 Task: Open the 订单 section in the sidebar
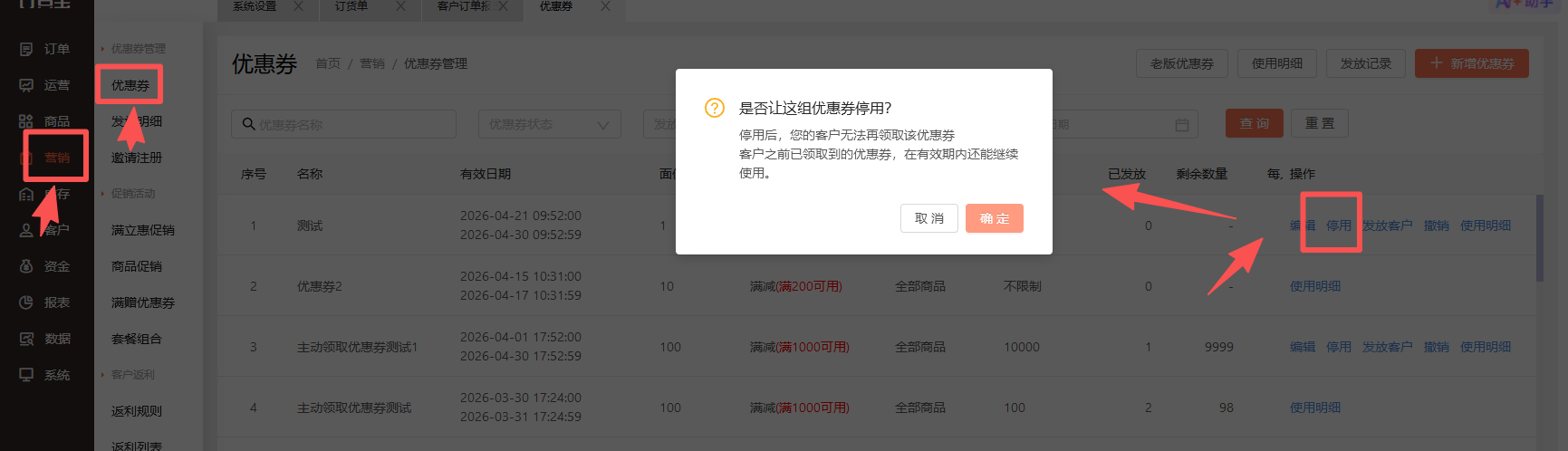pyautogui.click(x=45, y=49)
